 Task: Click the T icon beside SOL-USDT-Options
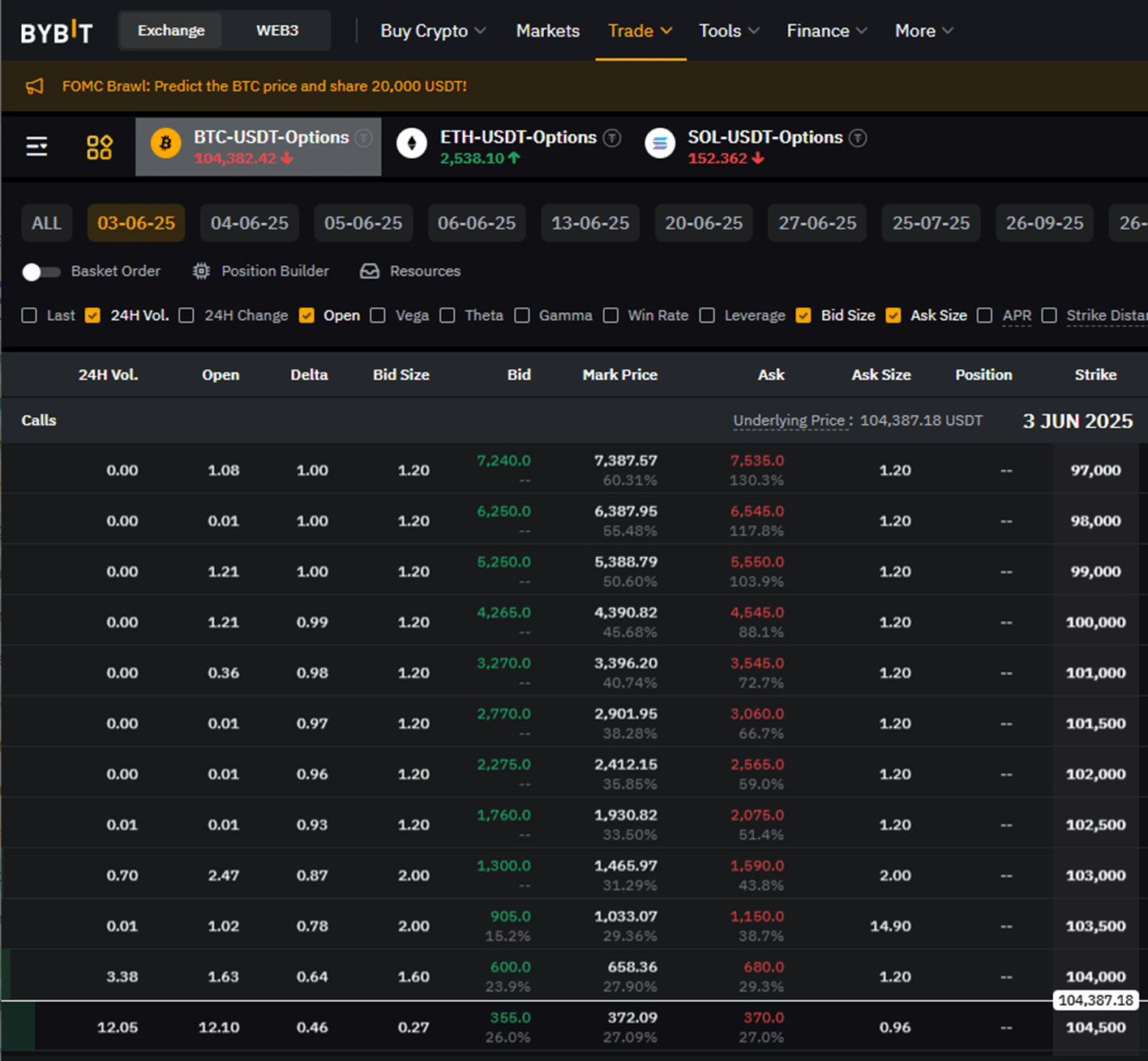point(858,138)
